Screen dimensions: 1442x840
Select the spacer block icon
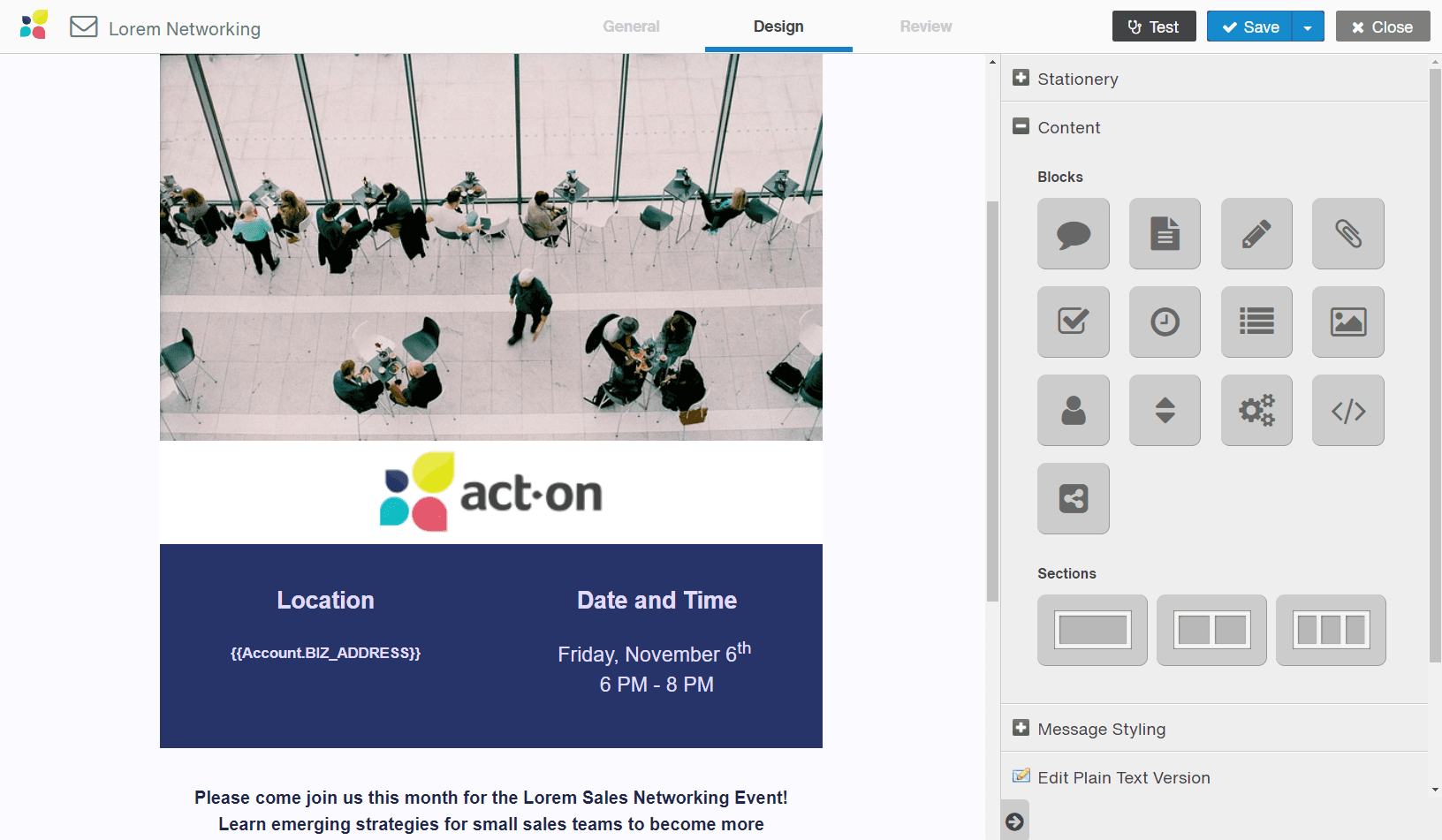(1165, 411)
